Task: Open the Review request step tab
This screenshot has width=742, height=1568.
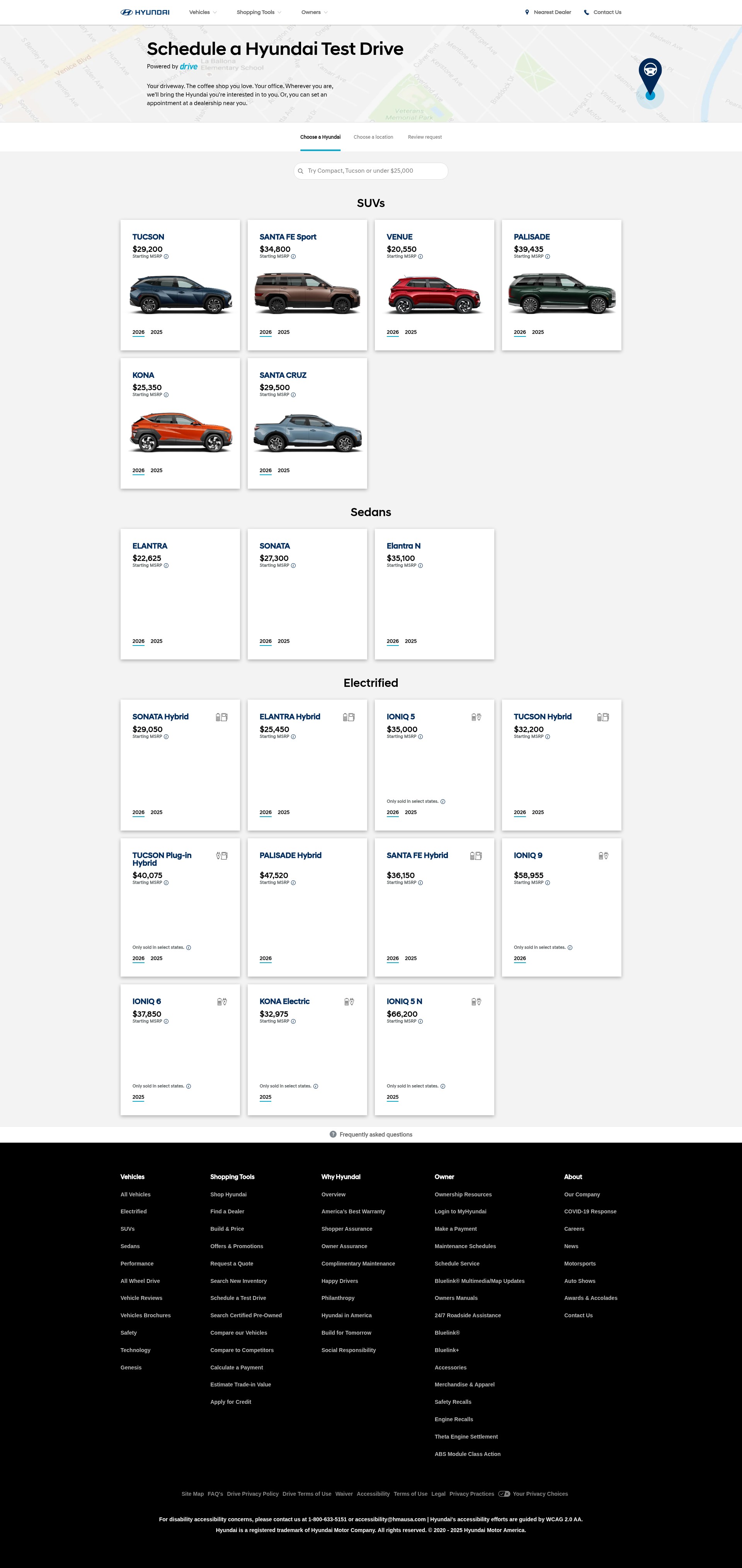Action: 425,138
